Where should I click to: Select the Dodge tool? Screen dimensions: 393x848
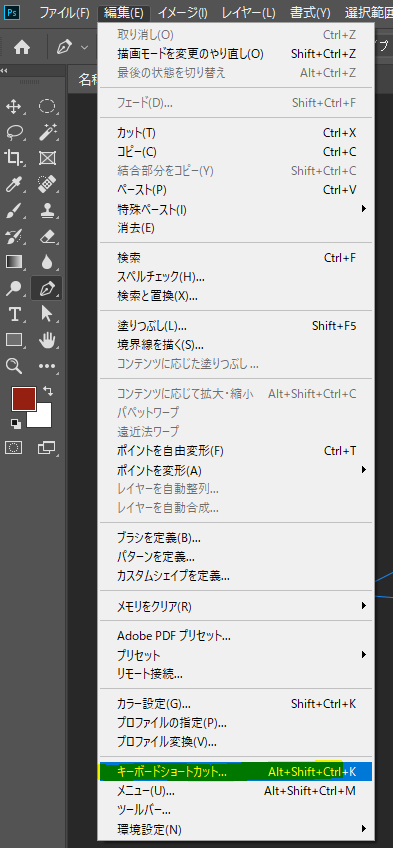click(14, 288)
